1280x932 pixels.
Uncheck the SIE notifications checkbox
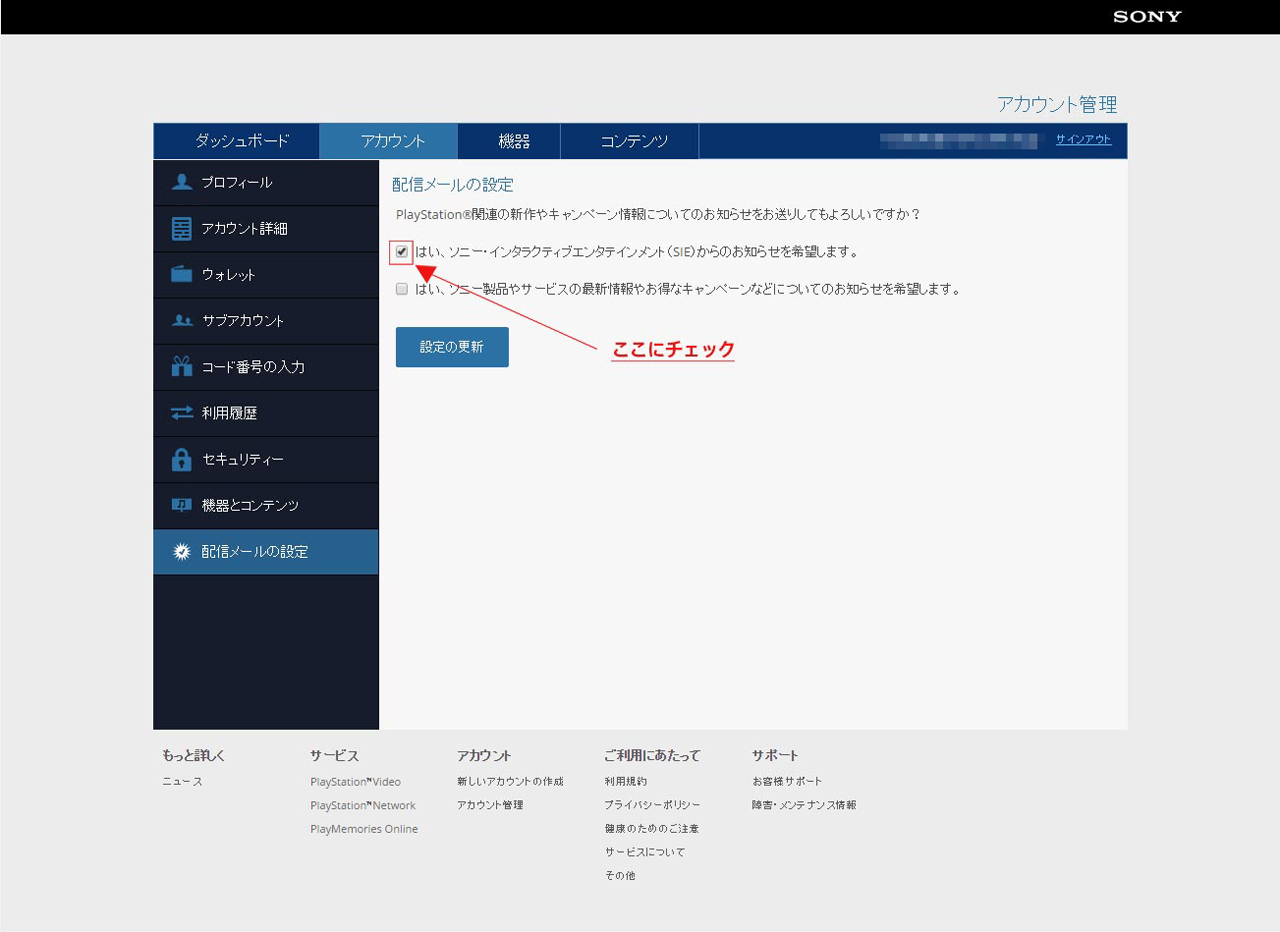click(402, 251)
